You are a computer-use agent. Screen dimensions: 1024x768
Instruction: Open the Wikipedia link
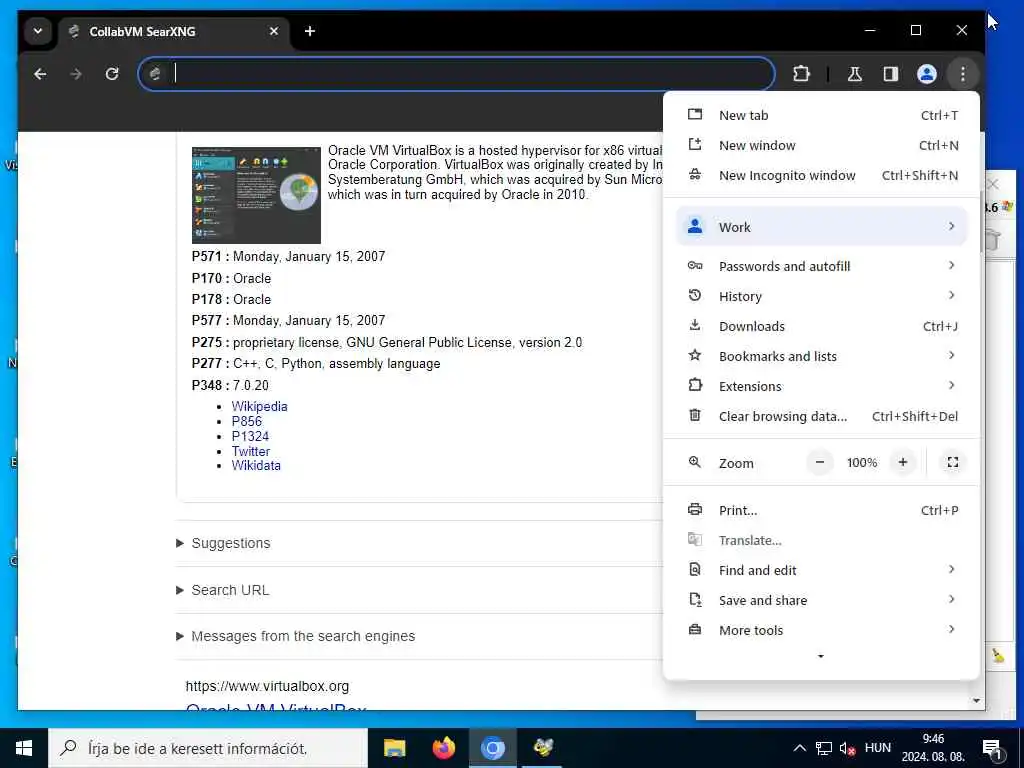(259, 406)
